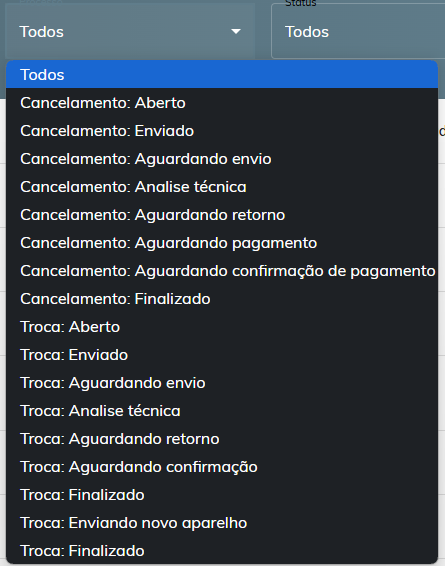445x566 pixels.
Task: Select Cancelamento: Finalizado
Action: click(222, 299)
